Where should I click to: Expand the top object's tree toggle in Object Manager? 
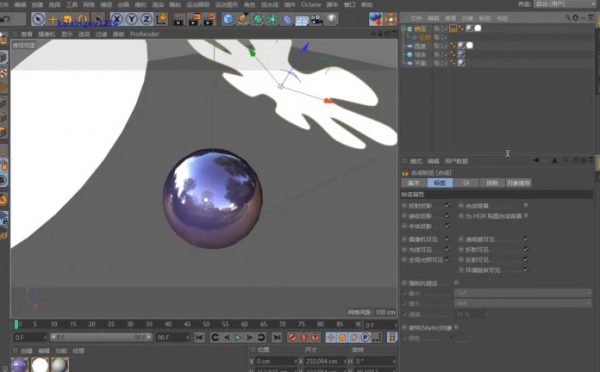click(x=403, y=28)
